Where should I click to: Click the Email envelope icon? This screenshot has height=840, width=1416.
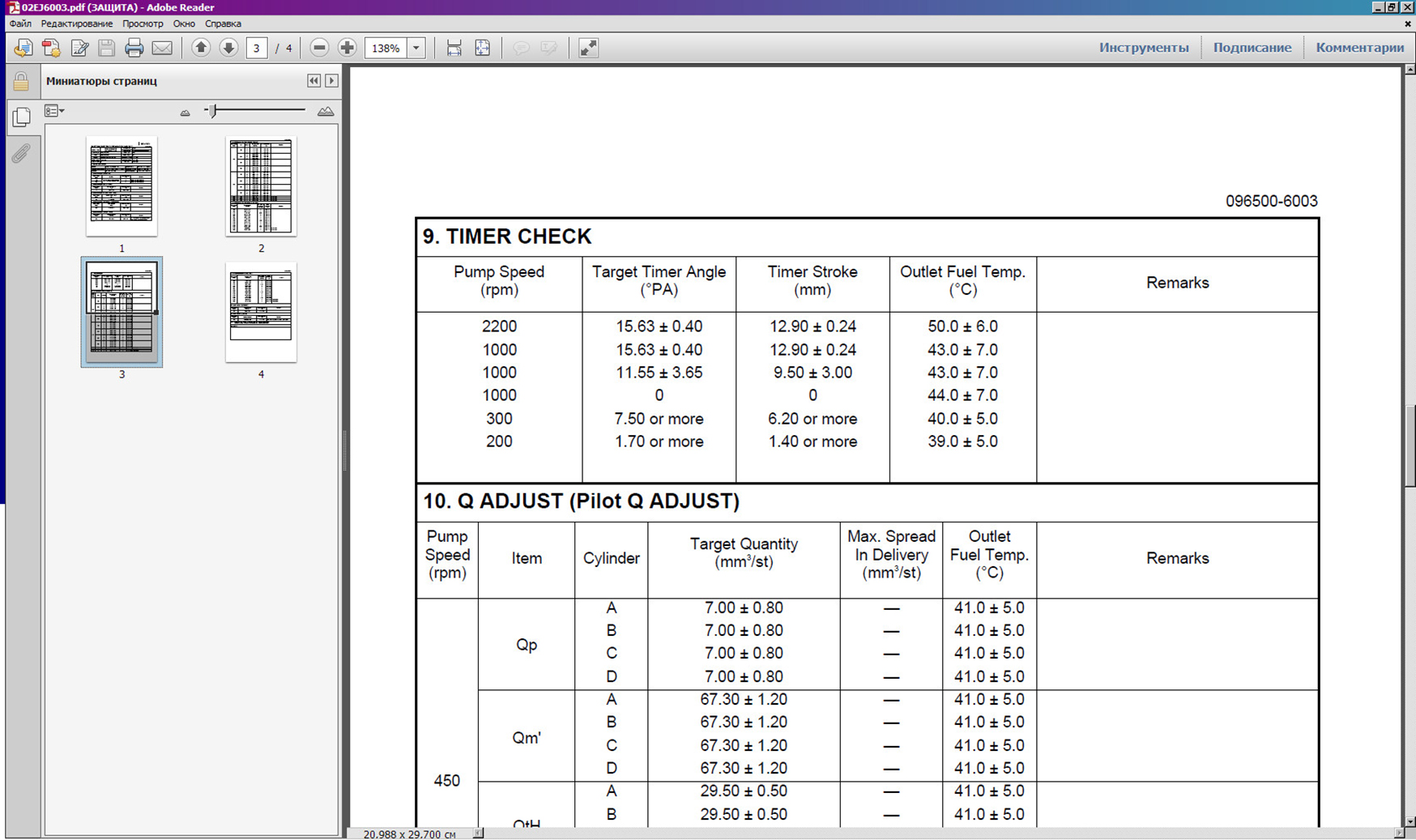(x=162, y=49)
